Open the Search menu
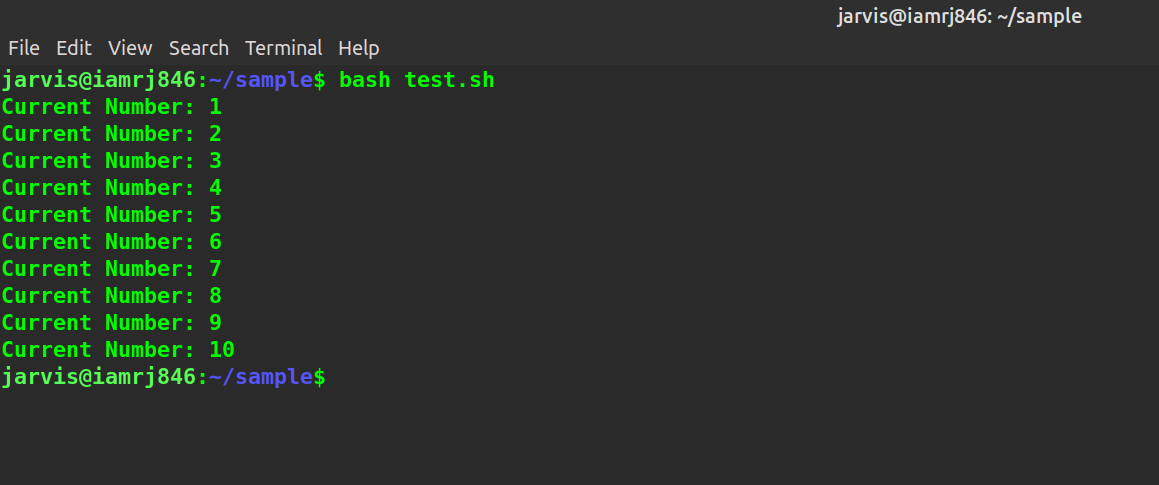This screenshot has height=485, width=1159. 199,48
